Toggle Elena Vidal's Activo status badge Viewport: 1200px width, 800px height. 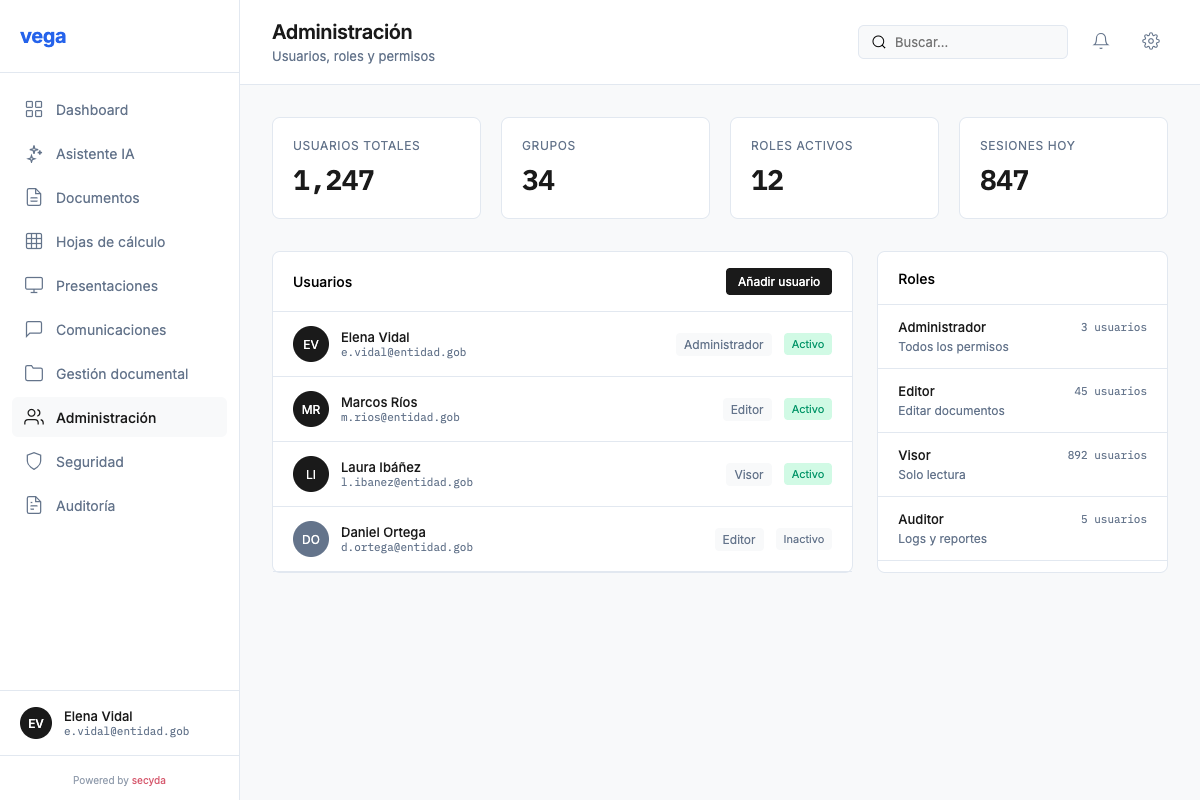(807, 344)
